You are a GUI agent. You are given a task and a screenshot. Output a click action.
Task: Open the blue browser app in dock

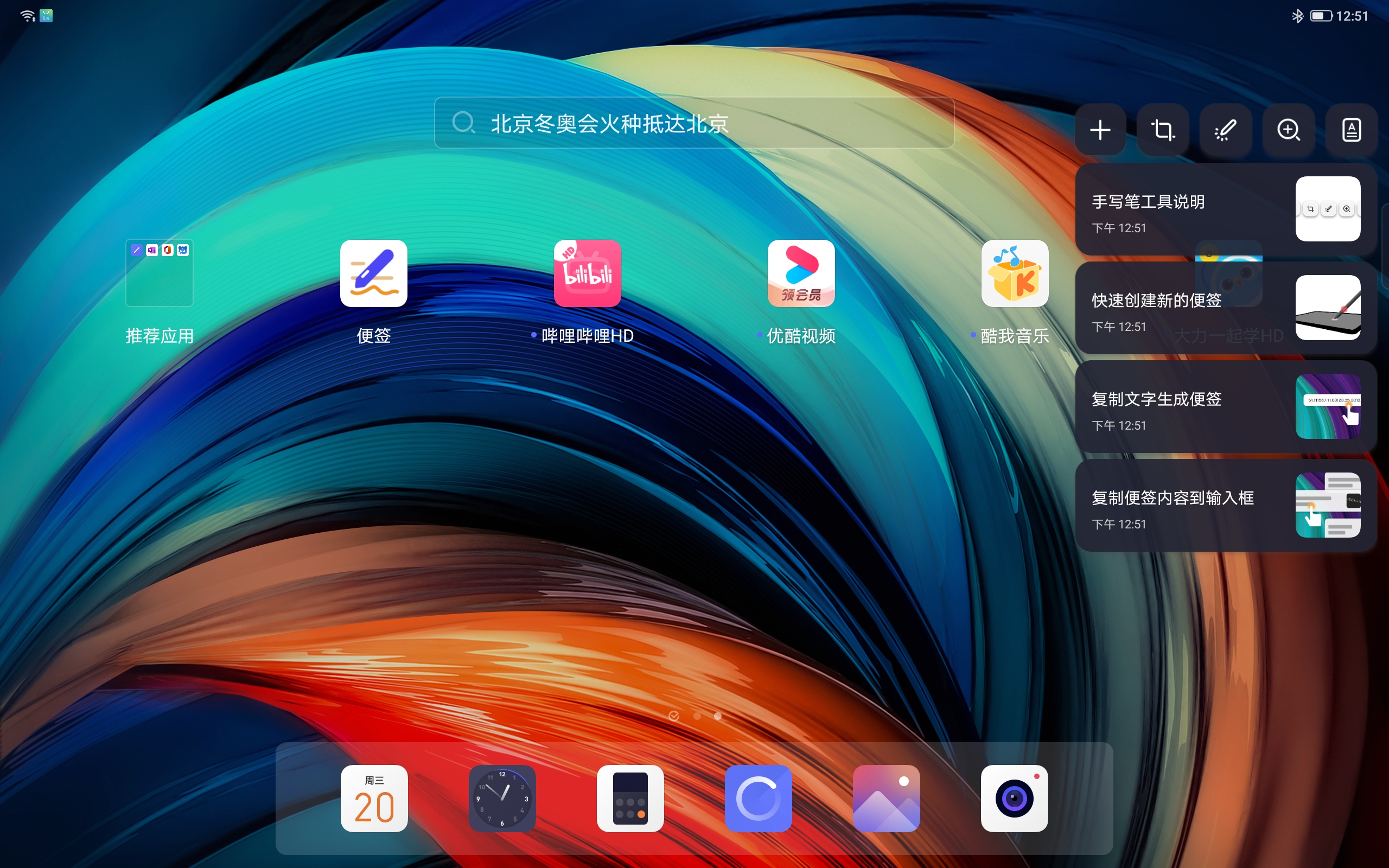[758, 798]
